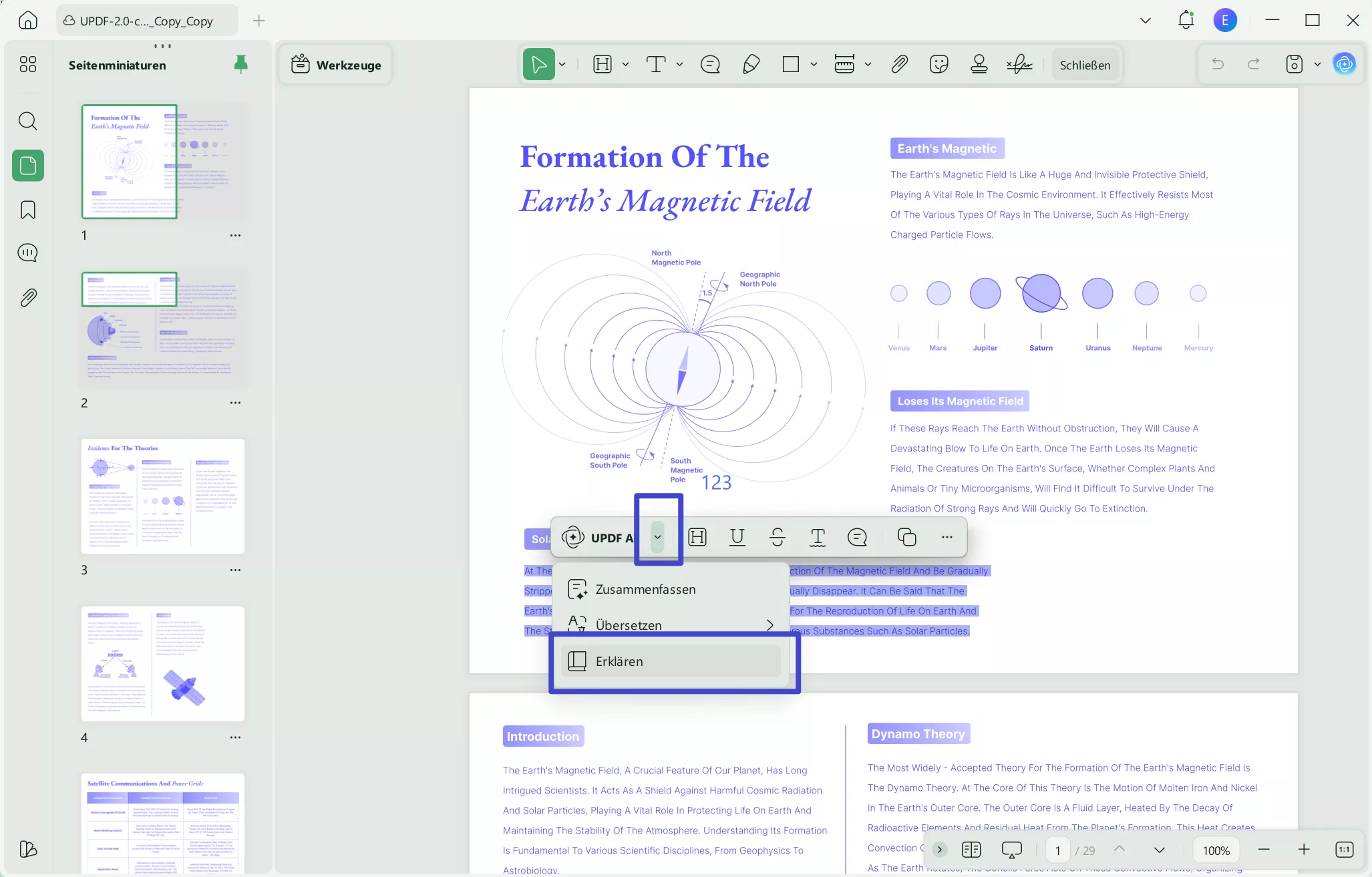Click the save file icon
This screenshot has width=1372, height=877.
1294,64
